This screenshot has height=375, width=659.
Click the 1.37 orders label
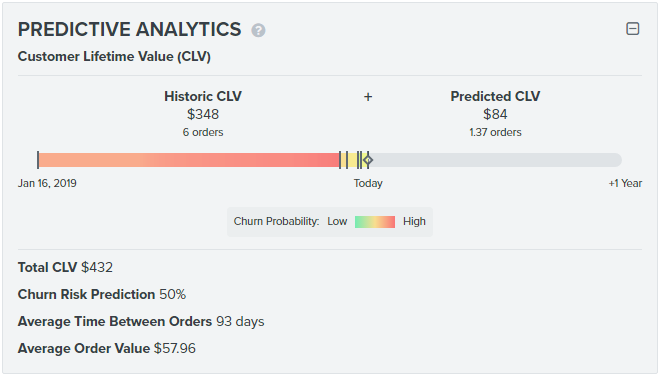[x=495, y=132]
